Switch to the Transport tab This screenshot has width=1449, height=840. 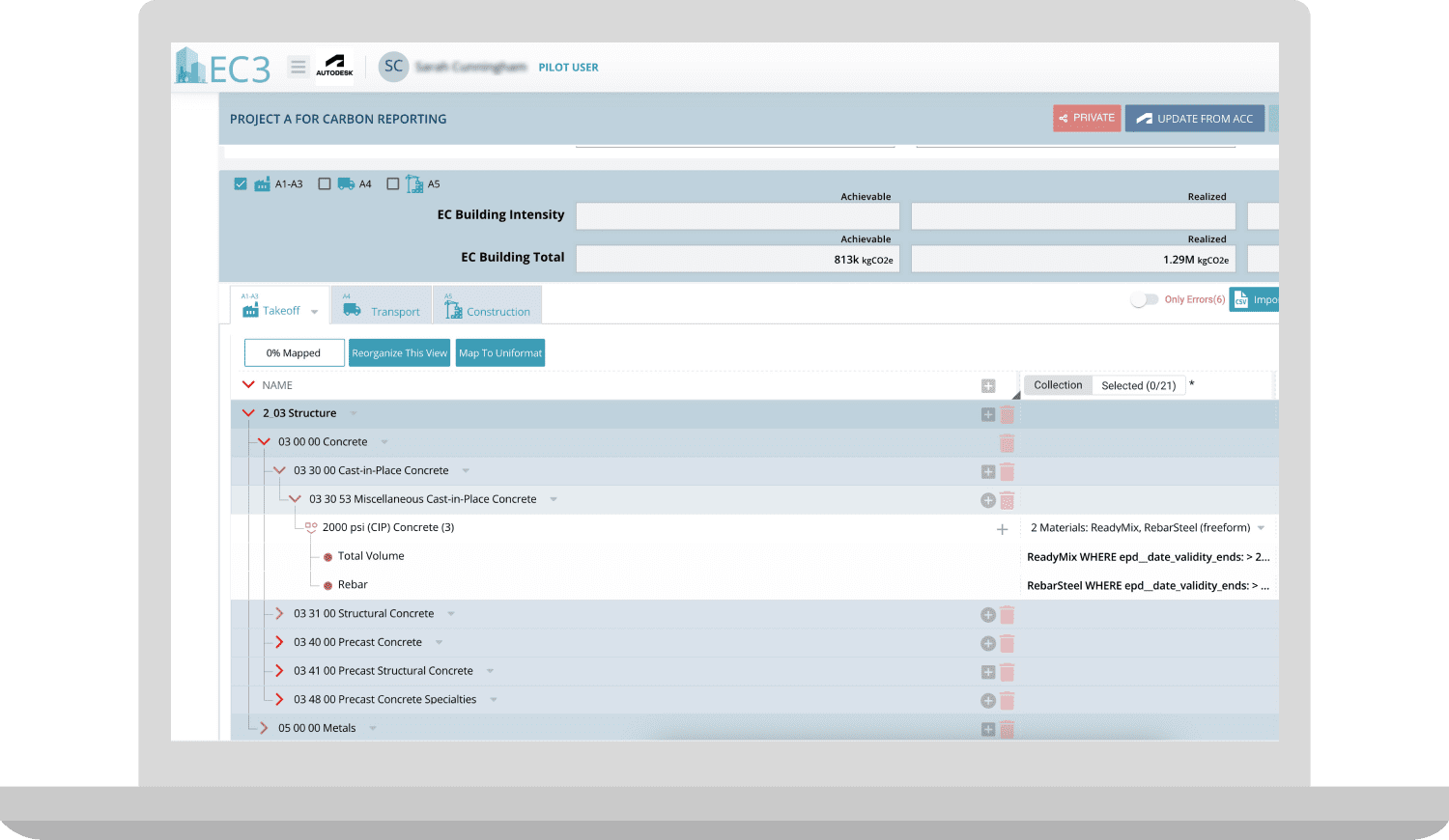point(382,305)
